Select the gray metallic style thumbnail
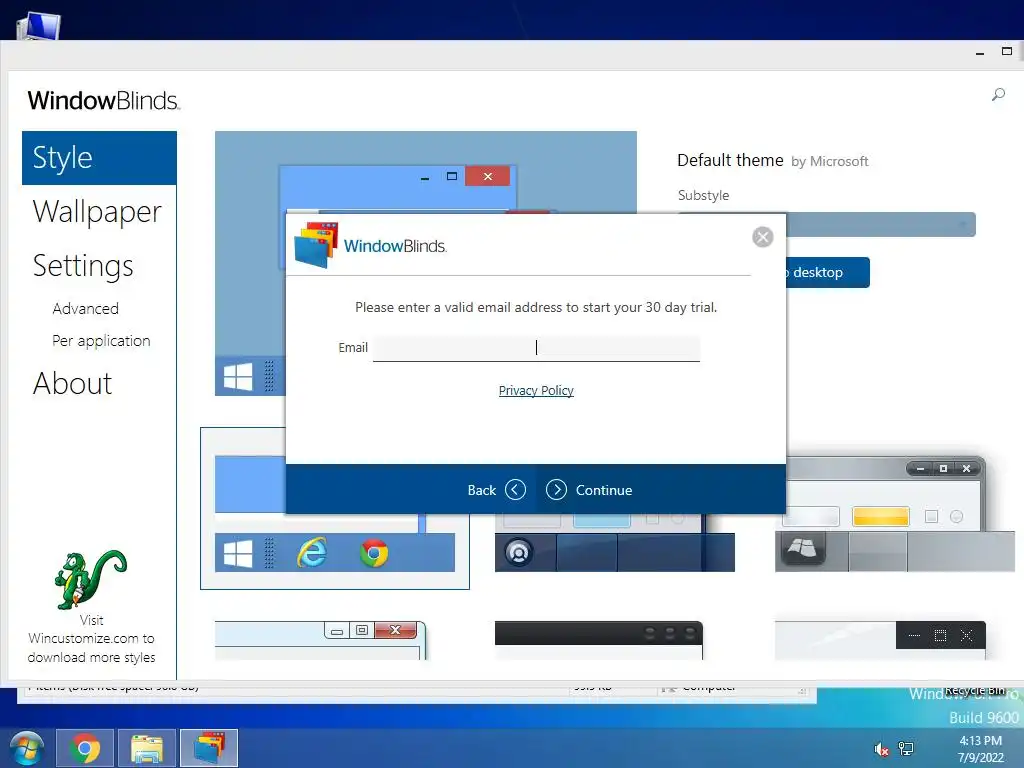 [895, 514]
